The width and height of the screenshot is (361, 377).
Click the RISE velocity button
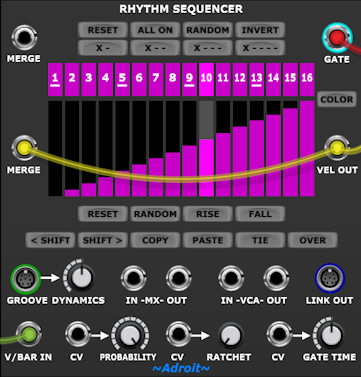208,214
